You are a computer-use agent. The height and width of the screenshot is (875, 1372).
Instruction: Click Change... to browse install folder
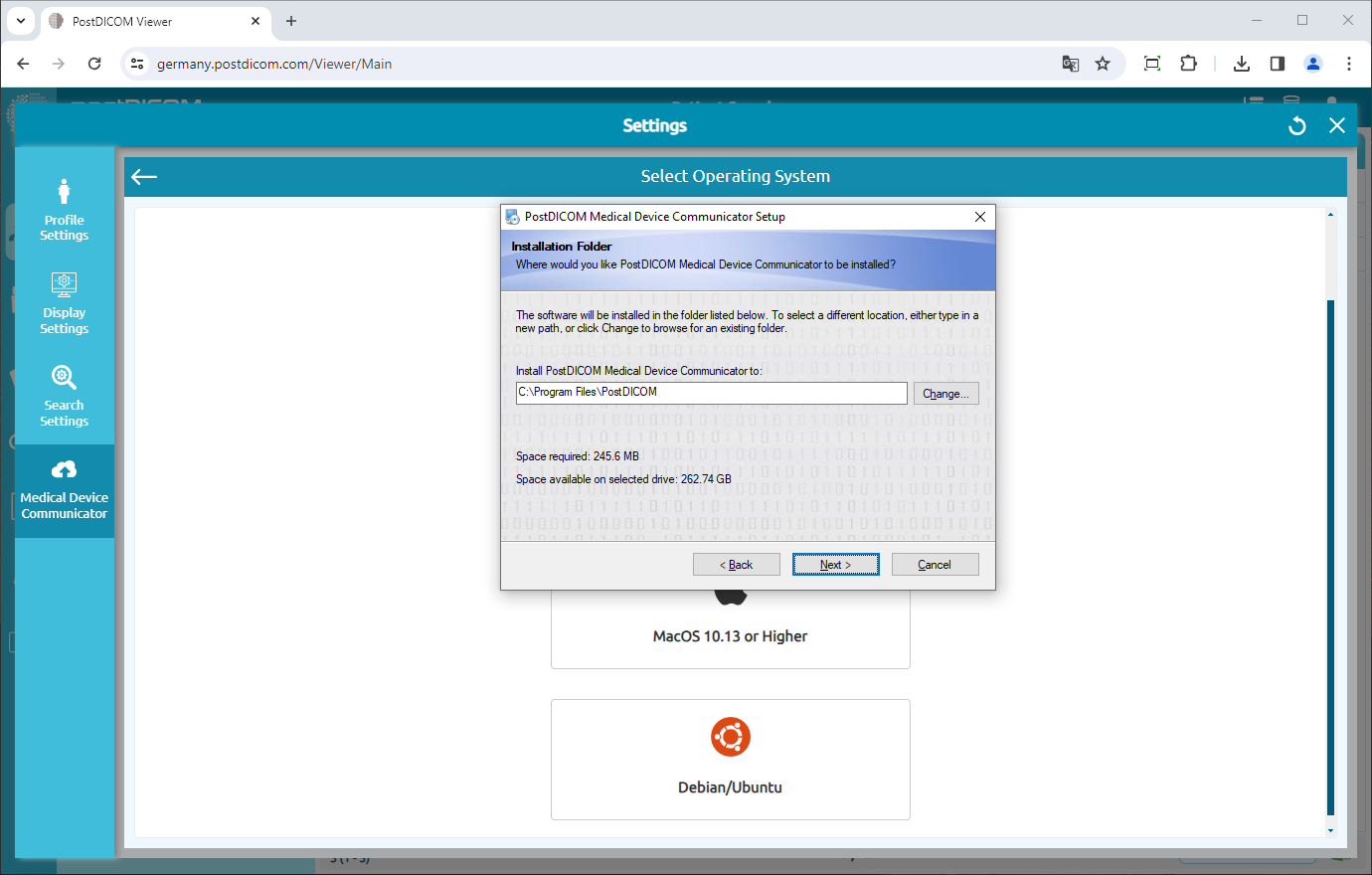[x=945, y=394]
